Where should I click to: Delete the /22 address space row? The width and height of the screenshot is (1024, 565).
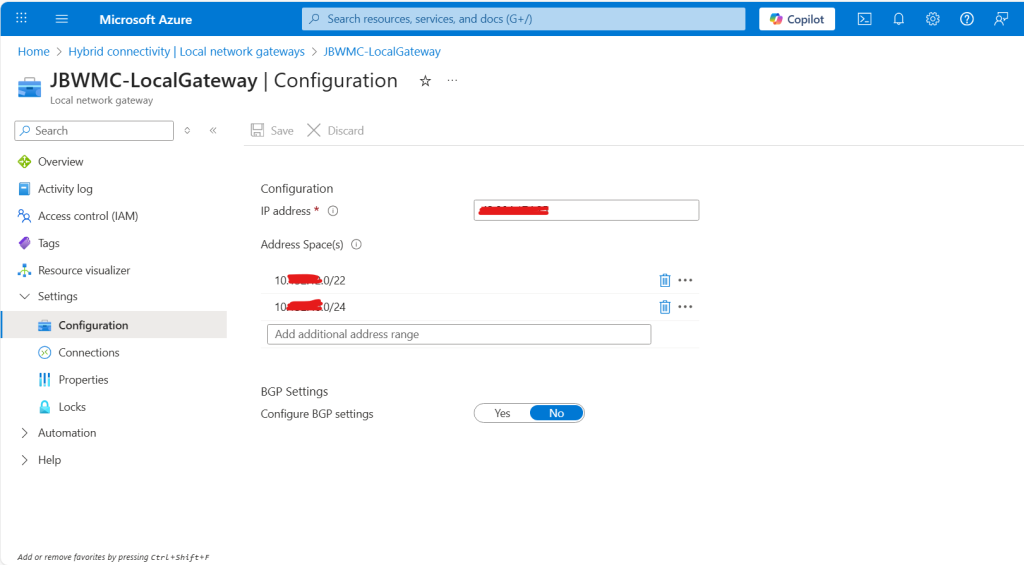click(x=664, y=280)
